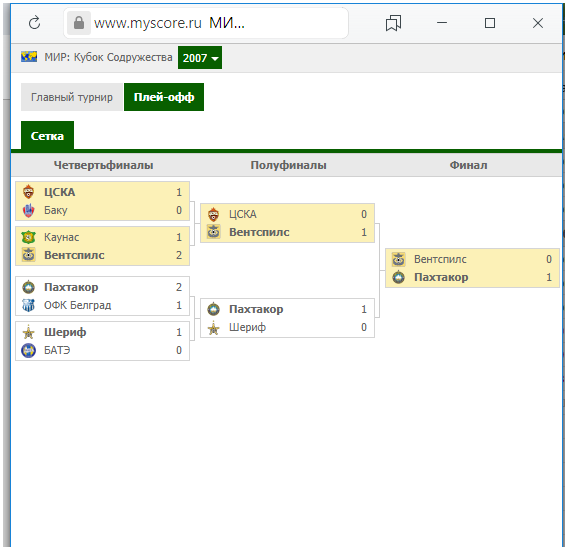This screenshot has width=565, height=547.
Task: Click the Полуфиналы column header
Action: [288, 165]
